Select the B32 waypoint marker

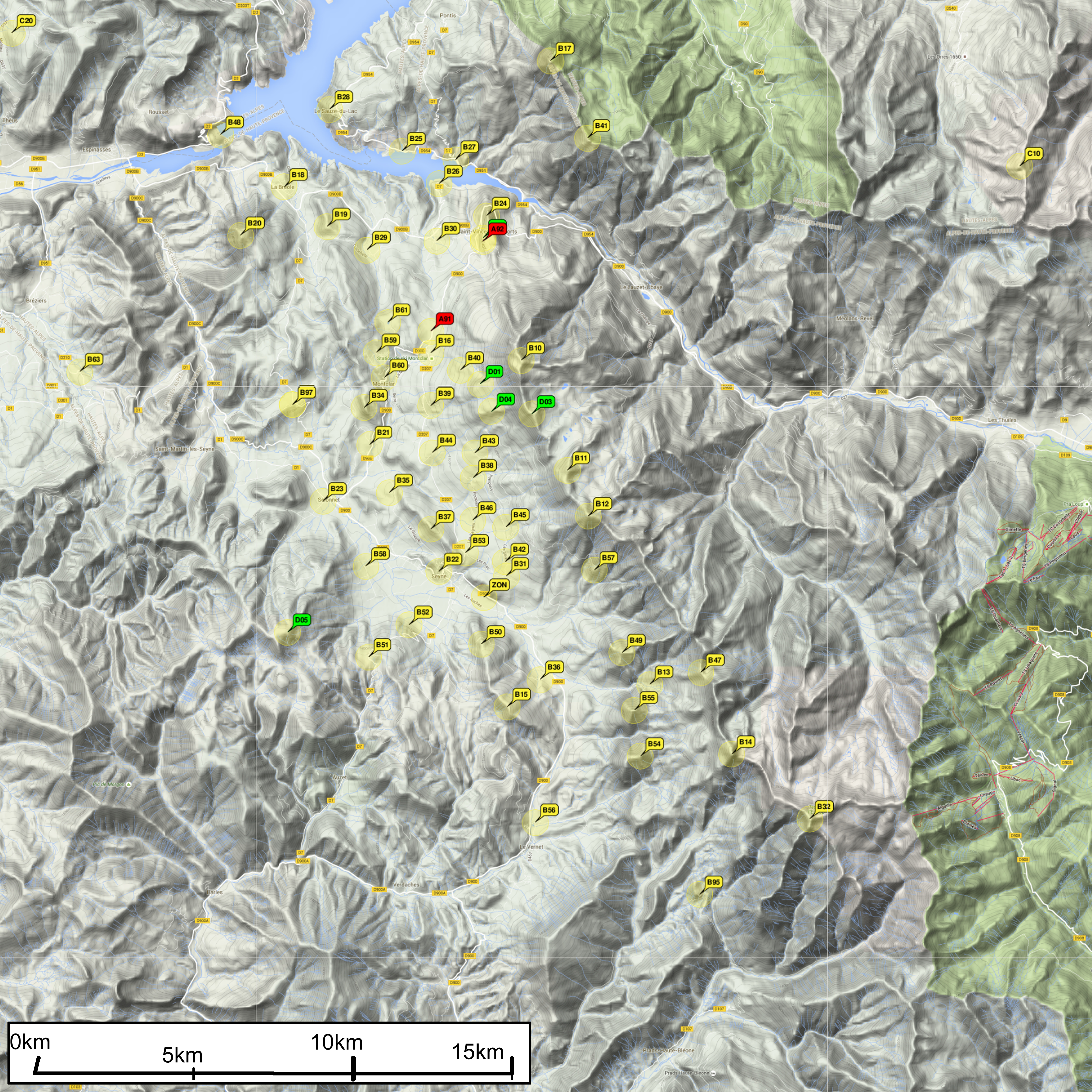click(x=824, y=807)
